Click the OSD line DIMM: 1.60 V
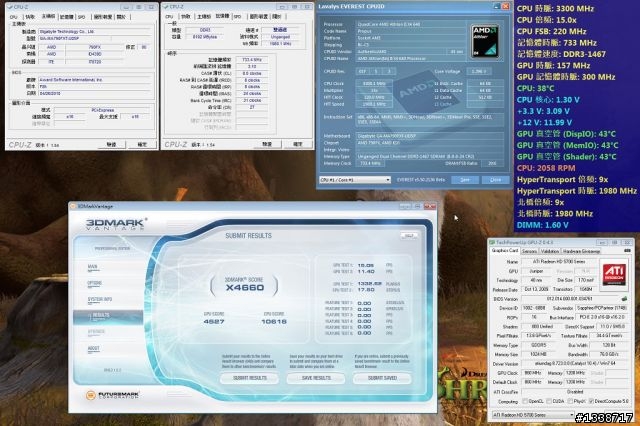 click(x=542, y=225)
